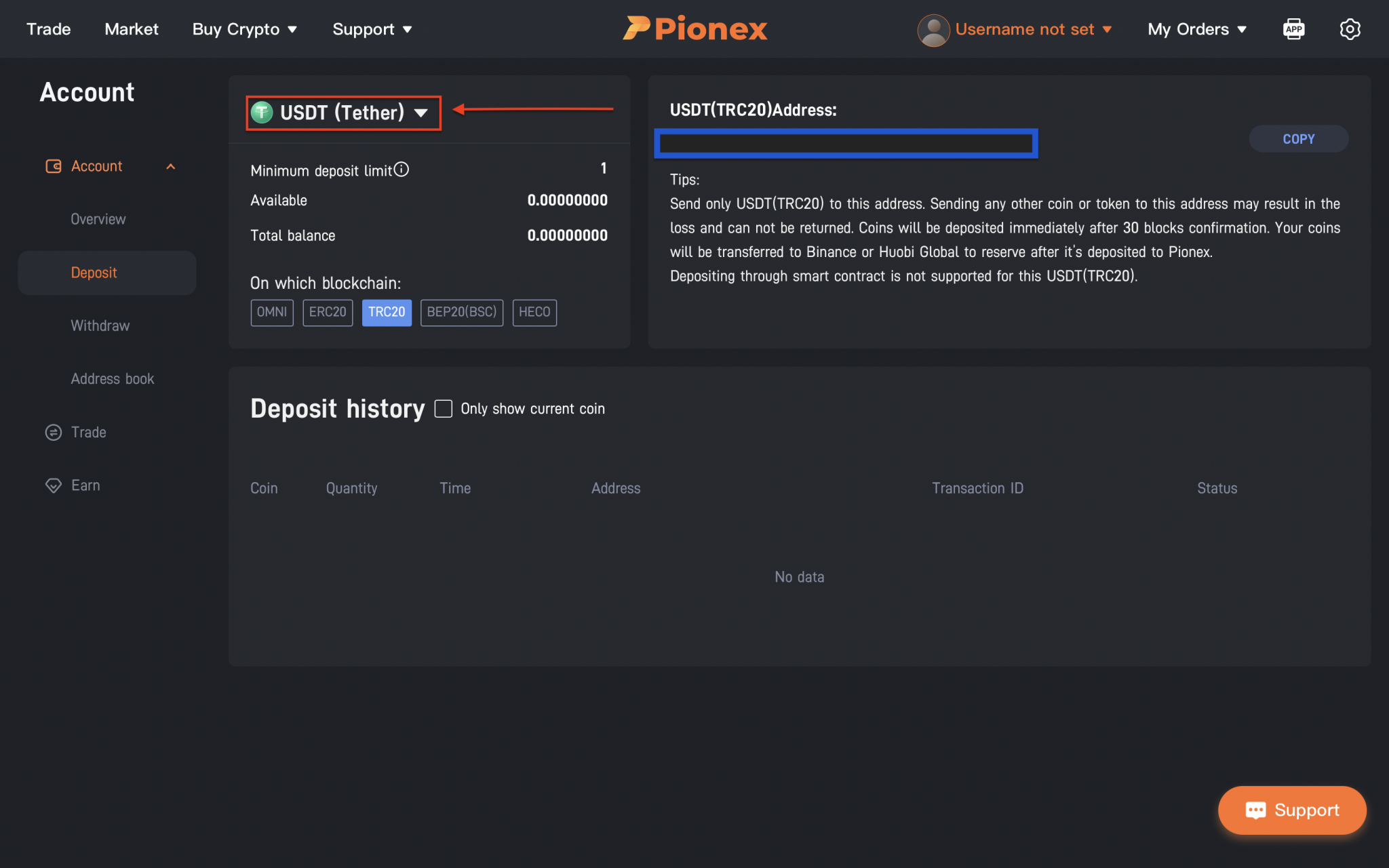The width and height of the screenshot is (1389, 868).
Task: Click the Pionex logo
Action: pyautogui.click(x=694, y=28)
